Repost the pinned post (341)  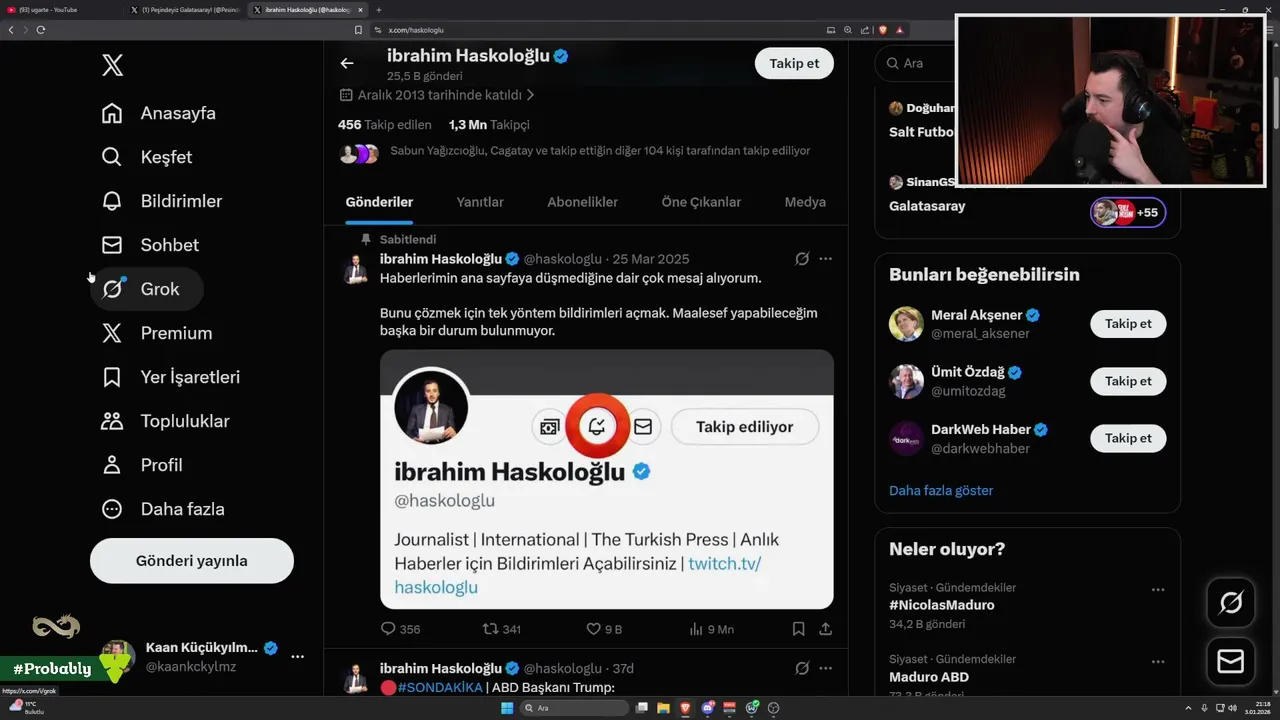502,629
